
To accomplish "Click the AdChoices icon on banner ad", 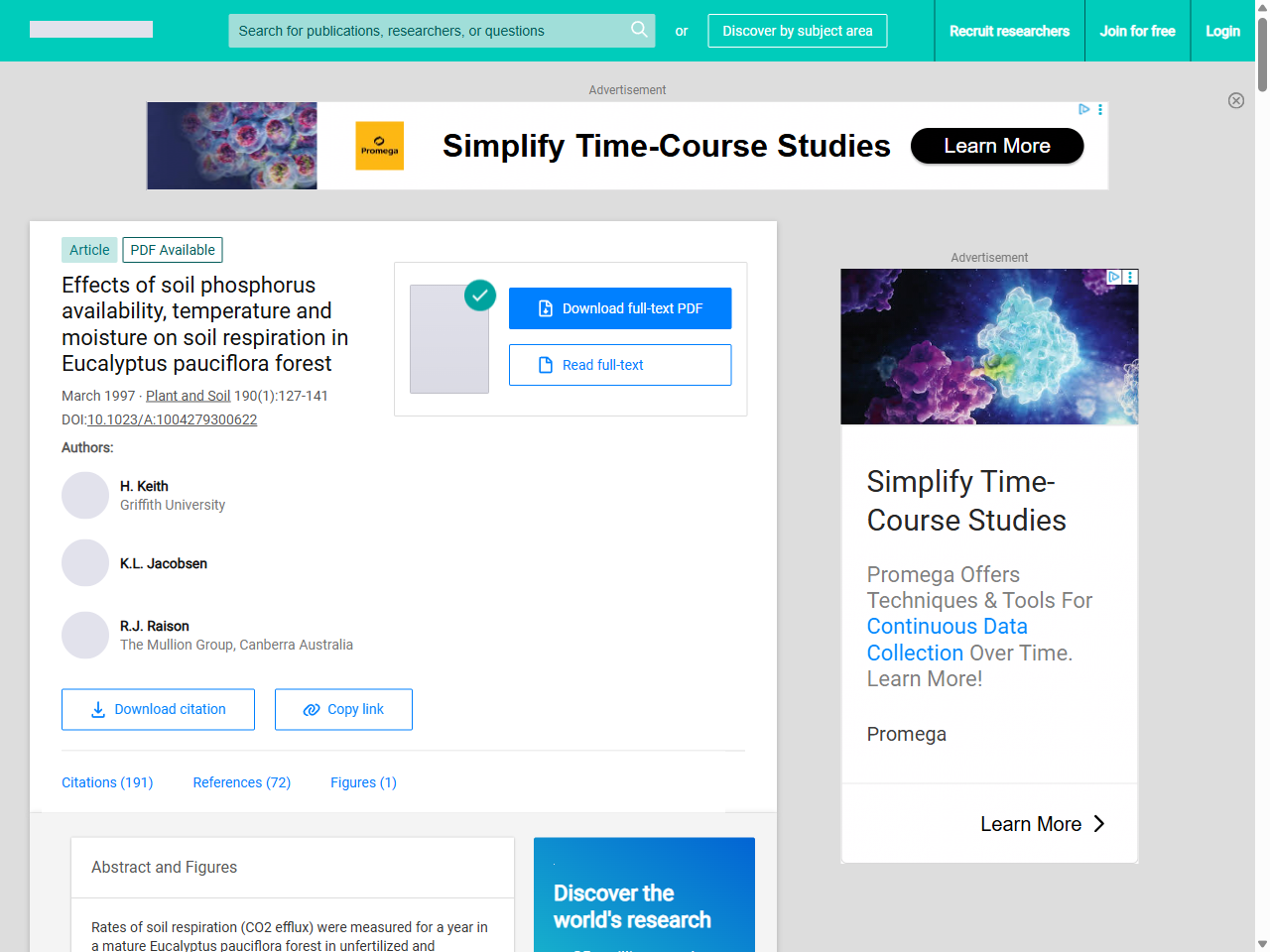I will (x=1084, y=109).
